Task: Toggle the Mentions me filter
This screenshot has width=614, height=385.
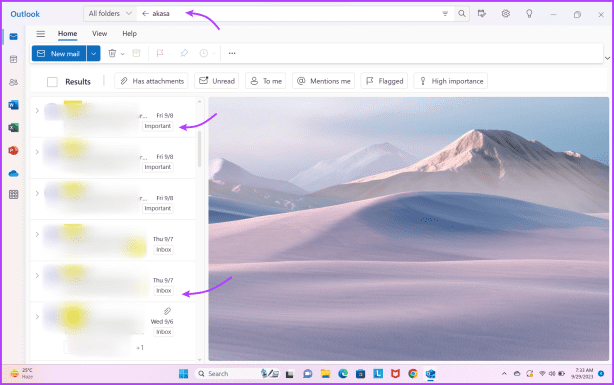Action: pyautogui.click(x=323, y=81)
